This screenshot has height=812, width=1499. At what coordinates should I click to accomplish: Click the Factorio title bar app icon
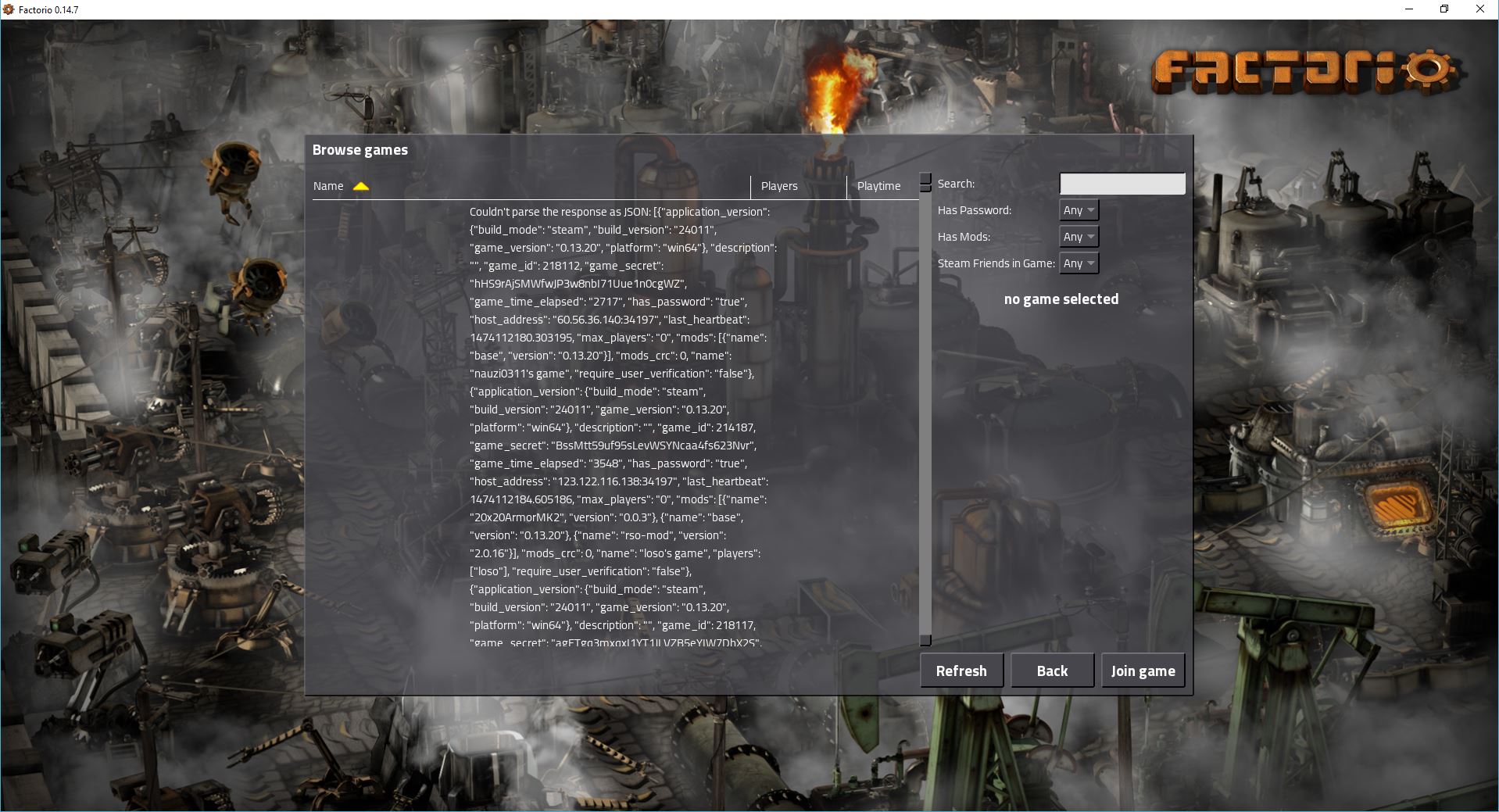(9, 9)
